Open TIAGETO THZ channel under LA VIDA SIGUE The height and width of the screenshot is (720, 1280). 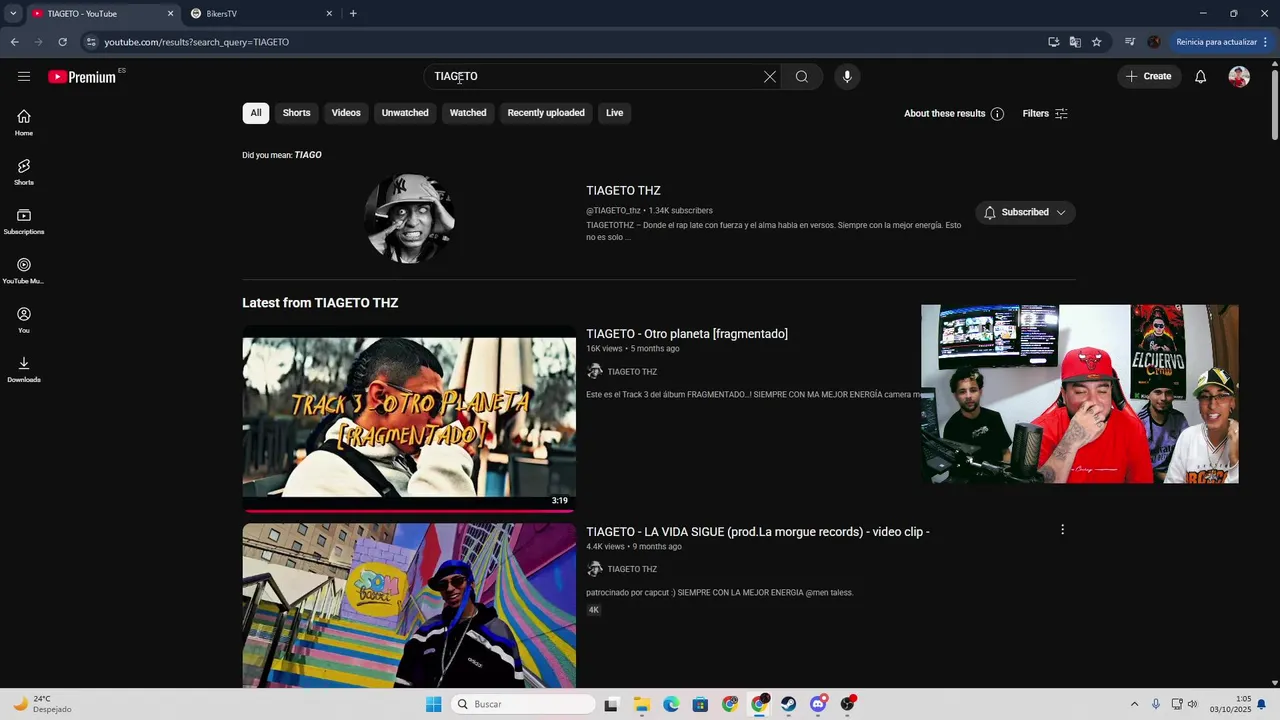coord(632,569)
